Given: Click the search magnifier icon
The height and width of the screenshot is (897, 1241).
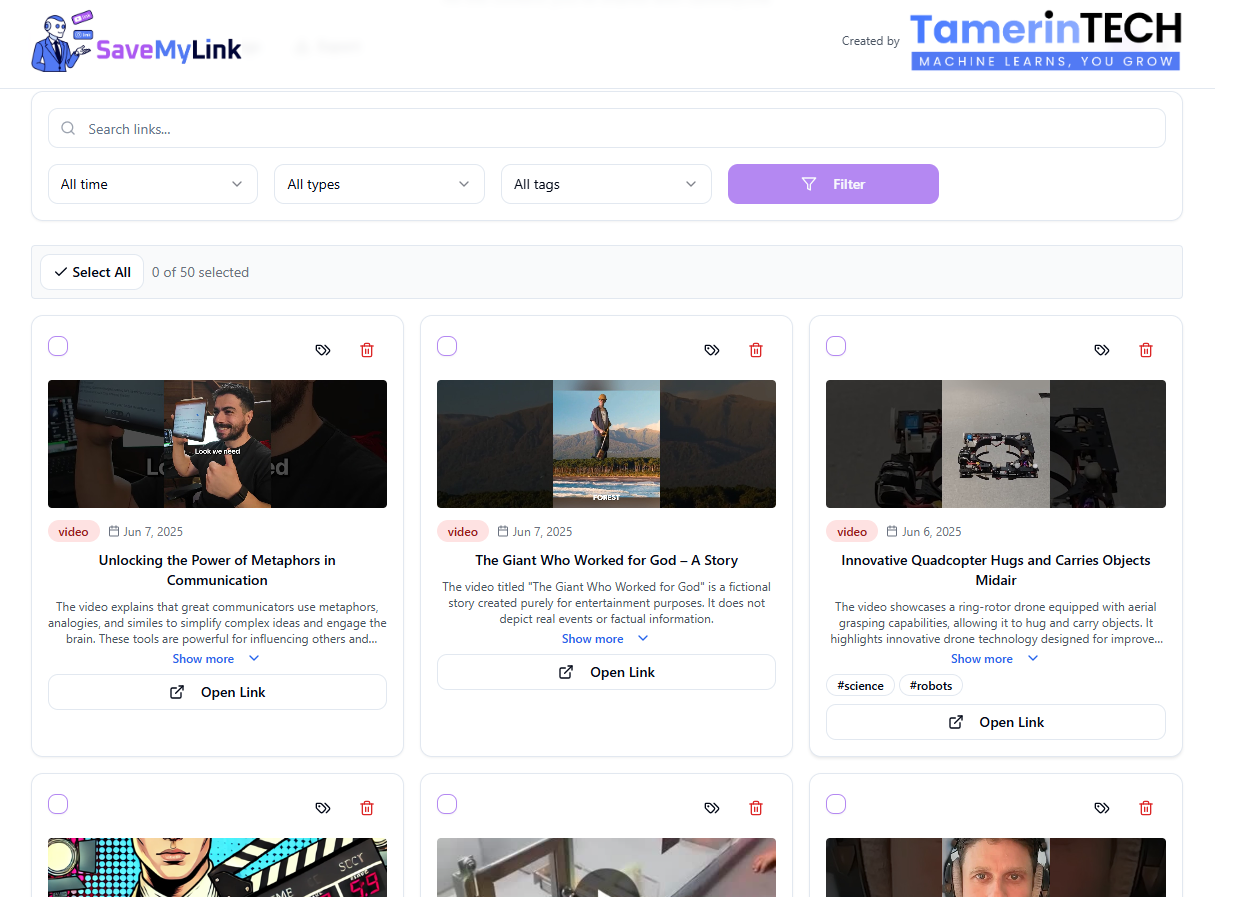Looking at the screenshot, I should (x=68, y=128).
